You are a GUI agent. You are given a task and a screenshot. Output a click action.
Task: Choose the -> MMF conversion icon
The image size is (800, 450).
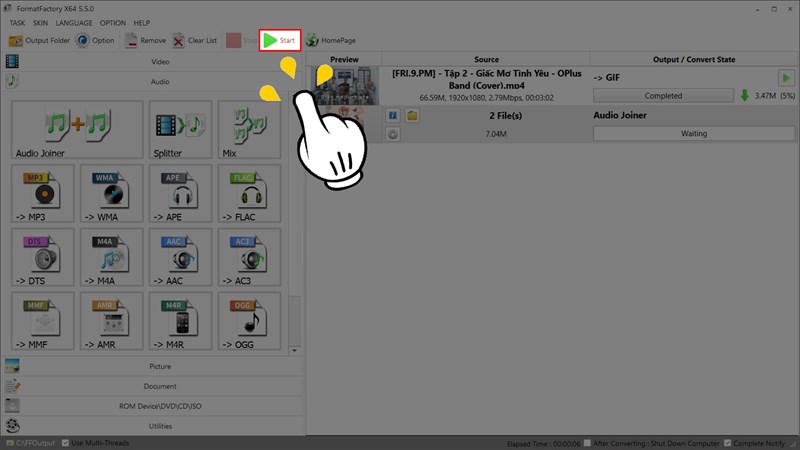43,321
